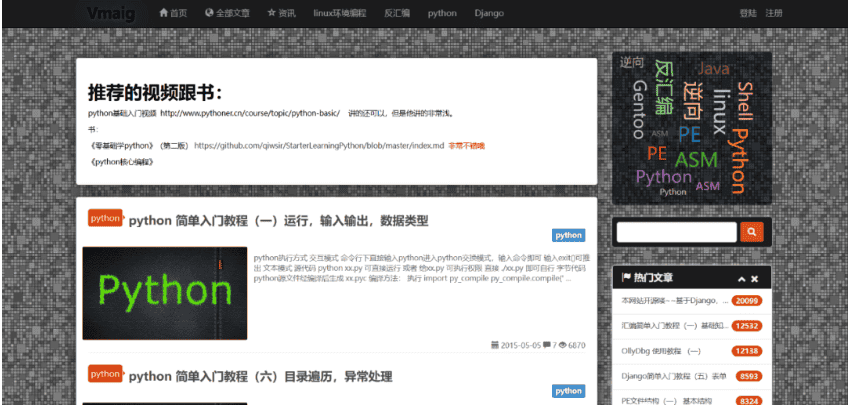Go to the 资讯 news section

pos(281,13)
